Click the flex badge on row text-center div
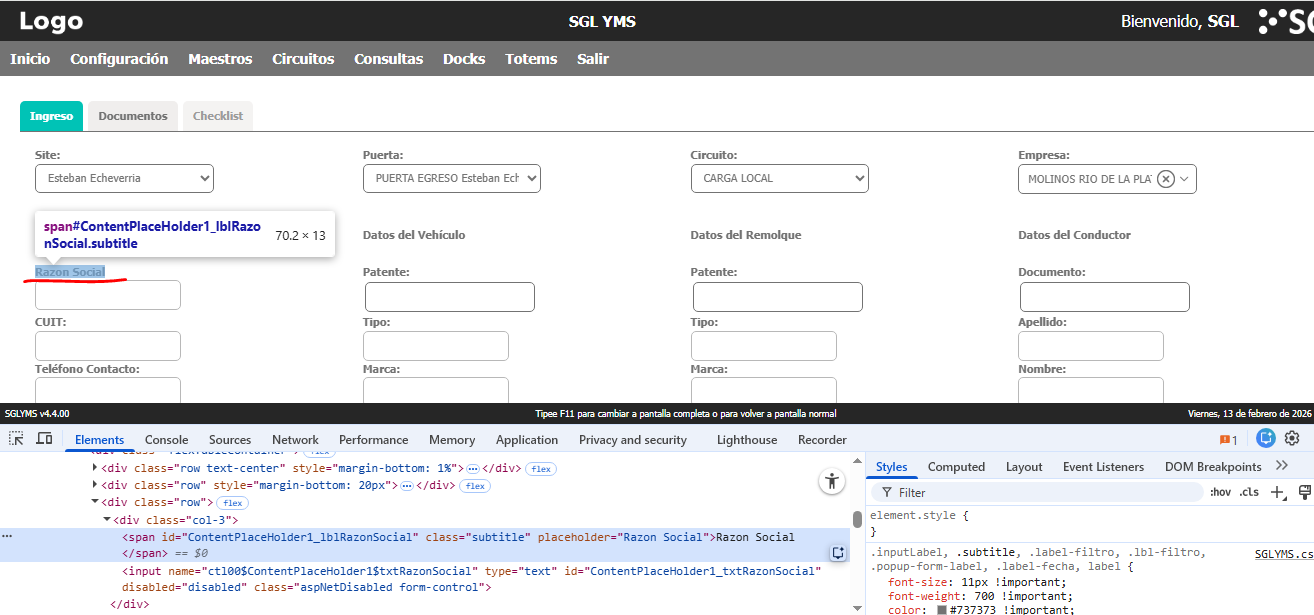The height and width of the screenshot is (615, 1314). [x=541, y=469]
